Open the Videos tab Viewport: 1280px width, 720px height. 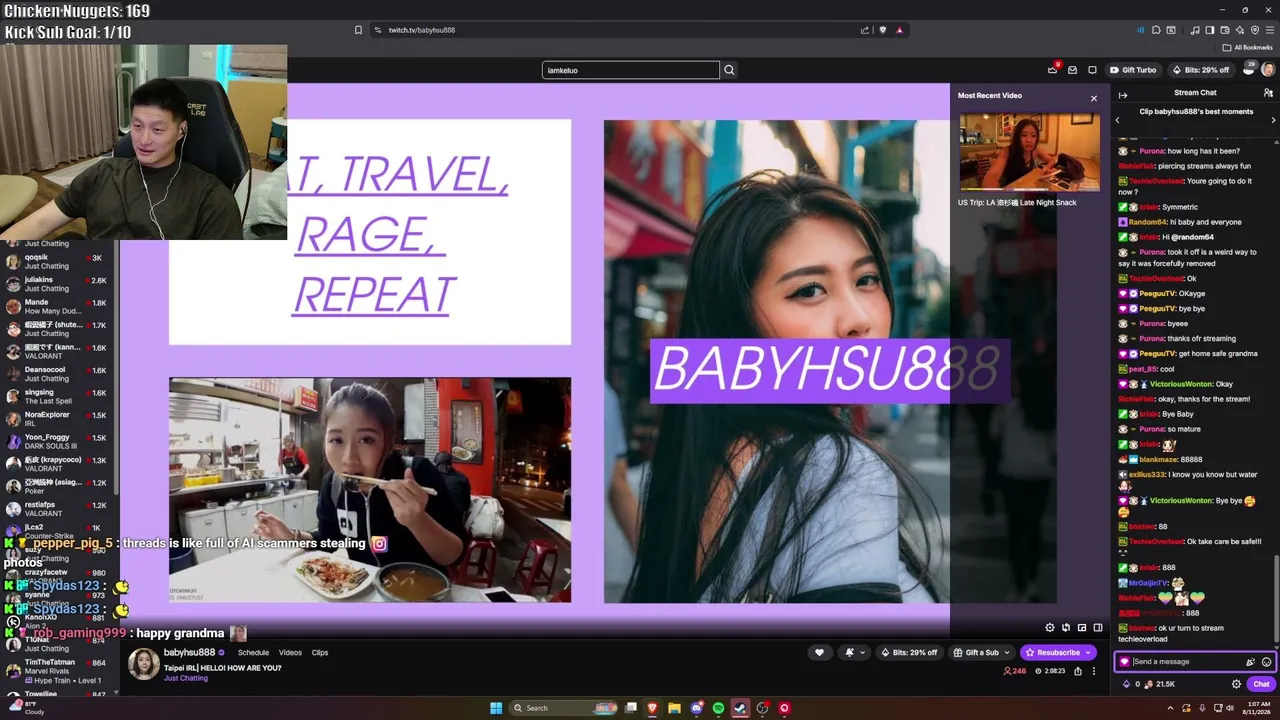[x=290, y=653]
